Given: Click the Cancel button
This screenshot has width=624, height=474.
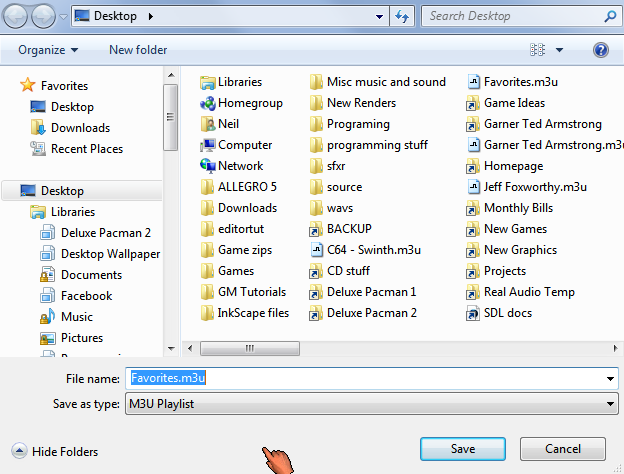Looking at the screenshot, I should pos(563,448).
